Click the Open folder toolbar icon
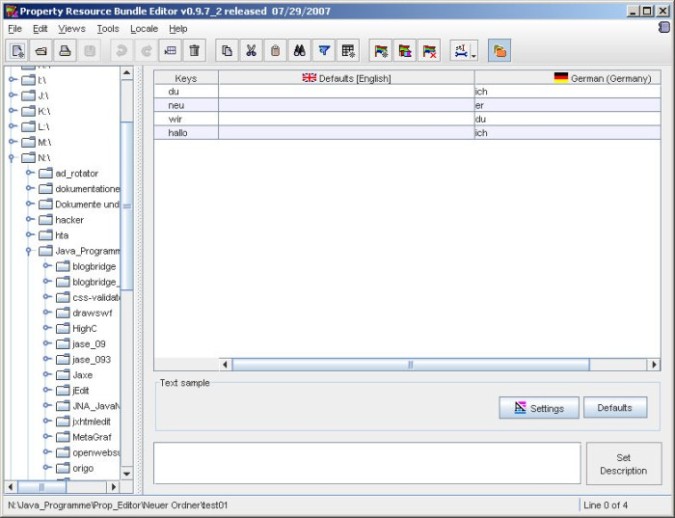This screenshot has height=518, width=675. (41, 50)
